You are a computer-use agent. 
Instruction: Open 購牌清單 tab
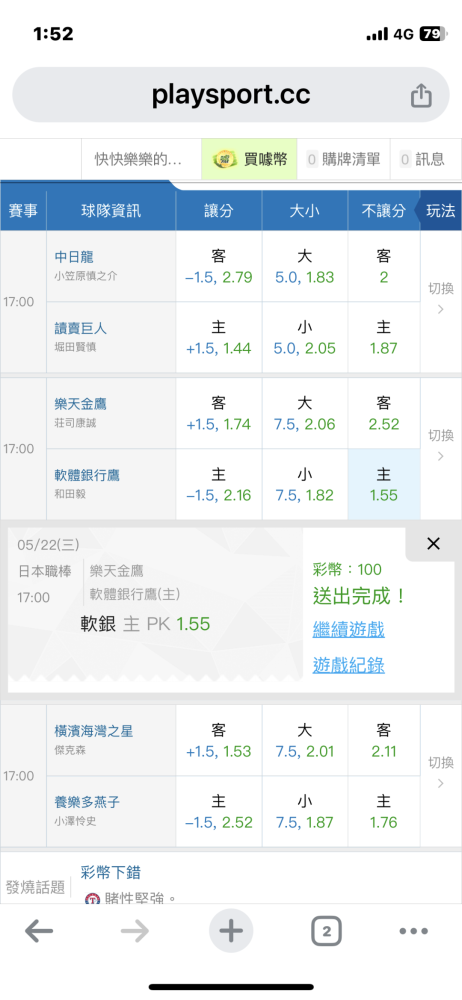pos(343,159)
